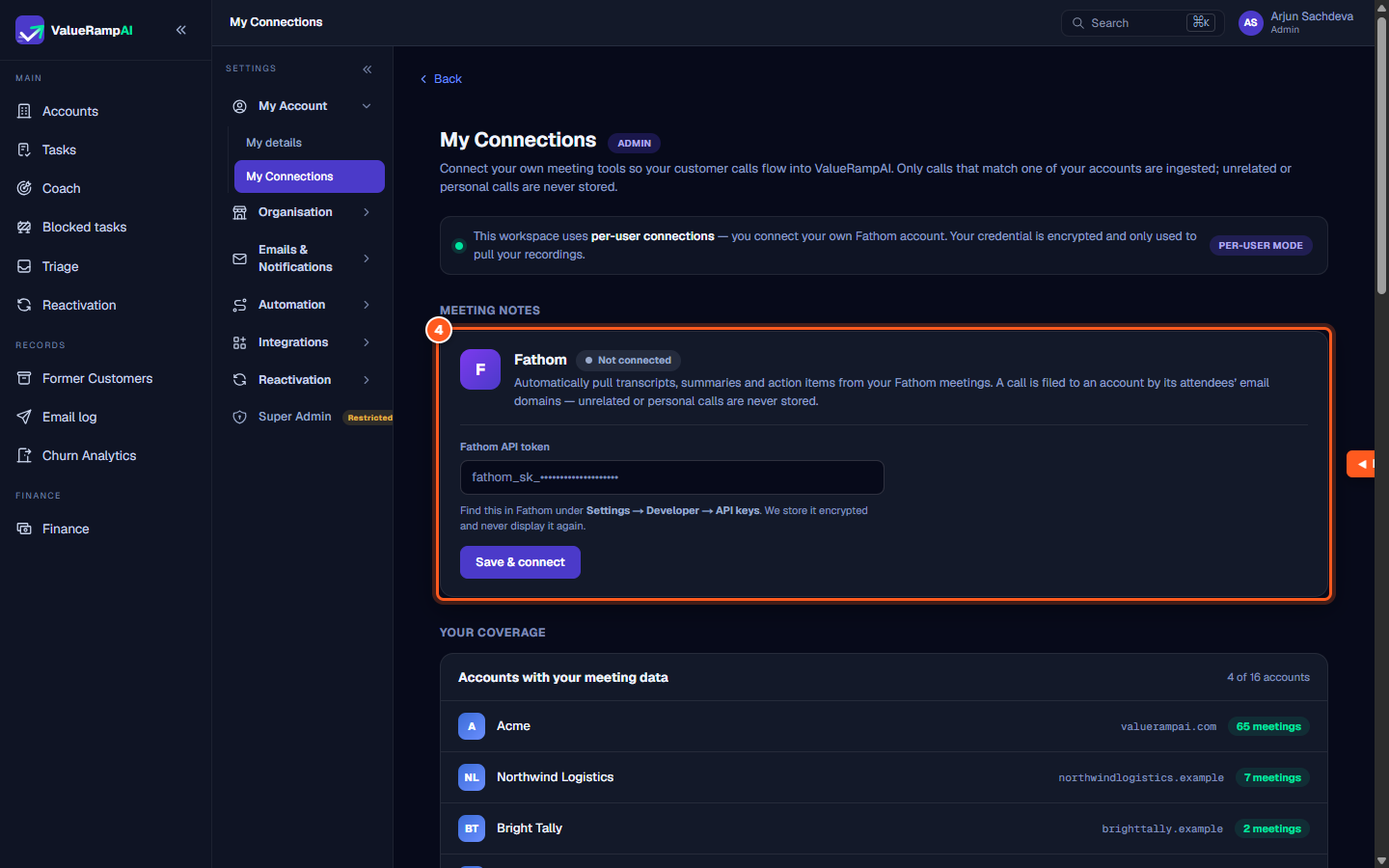The height and width of the screenshot is (868, 1389).
Task: Select My Connections in settings menu
Action: [310, 176]
